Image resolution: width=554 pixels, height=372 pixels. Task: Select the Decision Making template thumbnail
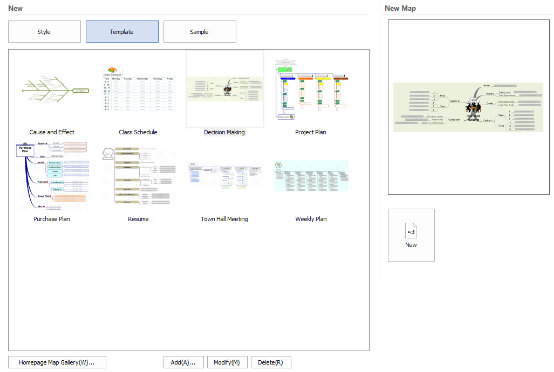point(225,89)
